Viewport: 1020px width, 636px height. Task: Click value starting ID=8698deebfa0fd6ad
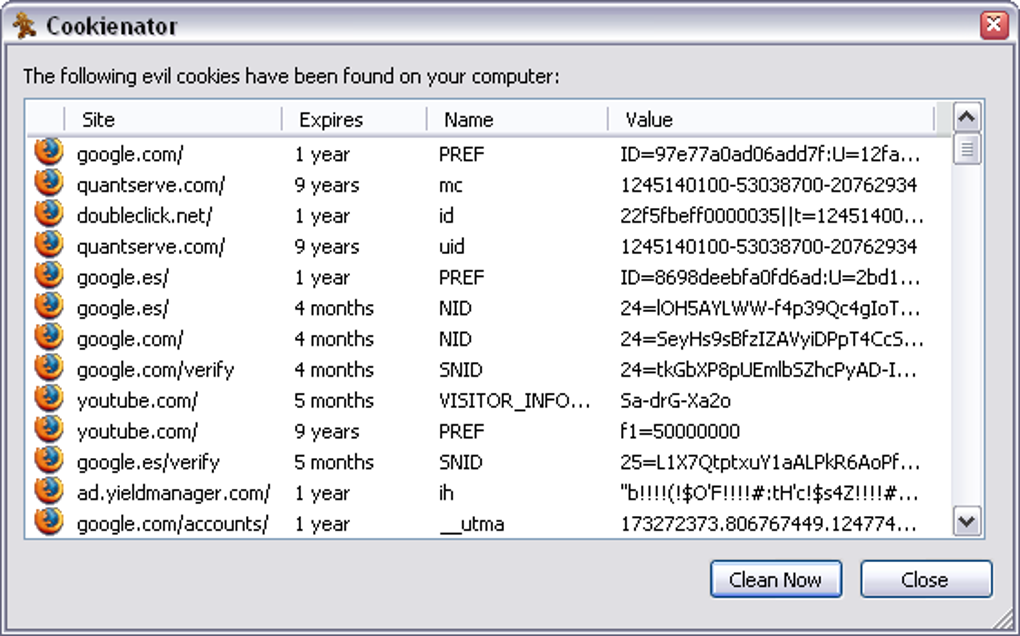(770, 278)
